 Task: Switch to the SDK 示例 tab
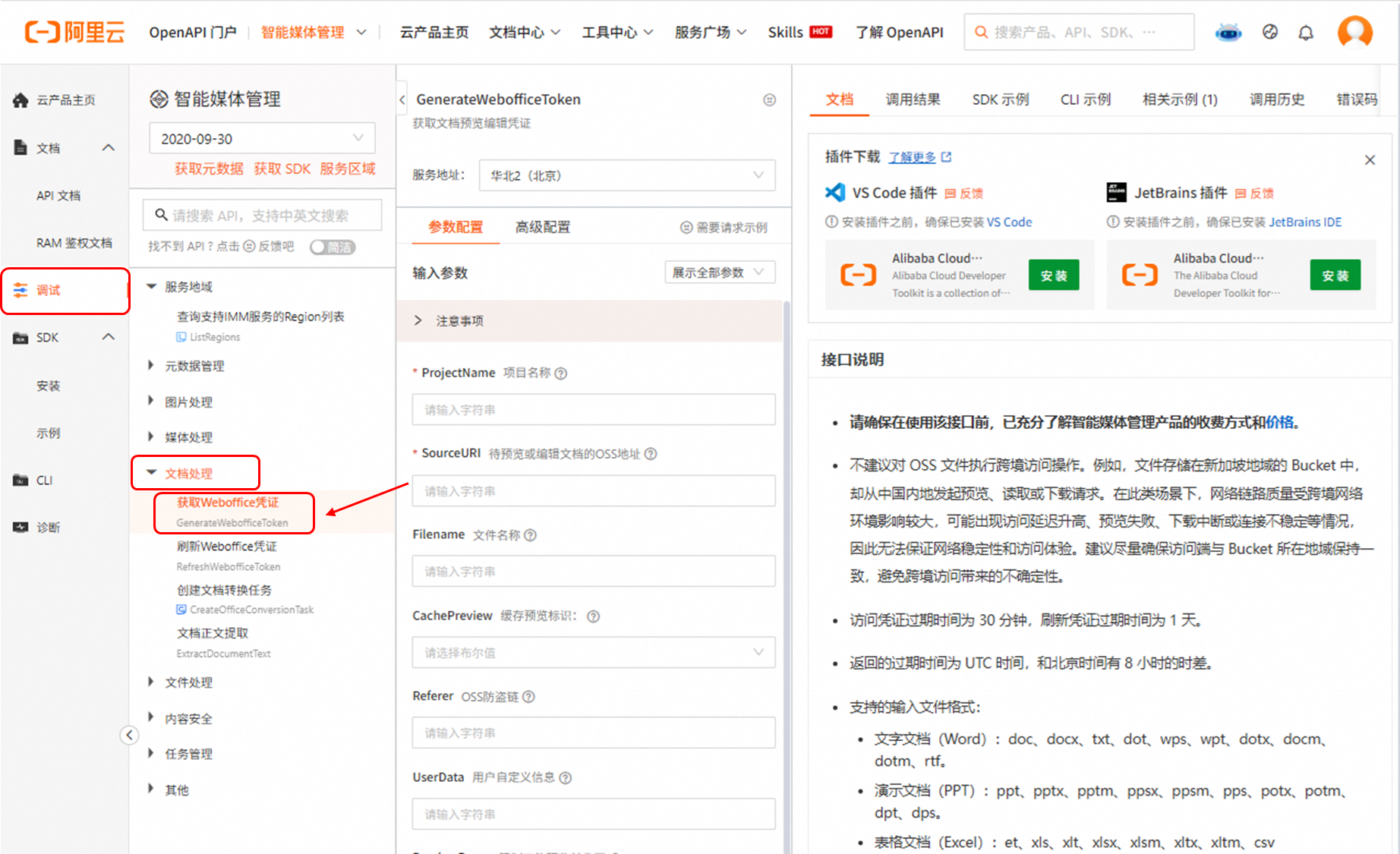tap(1000, 99)
